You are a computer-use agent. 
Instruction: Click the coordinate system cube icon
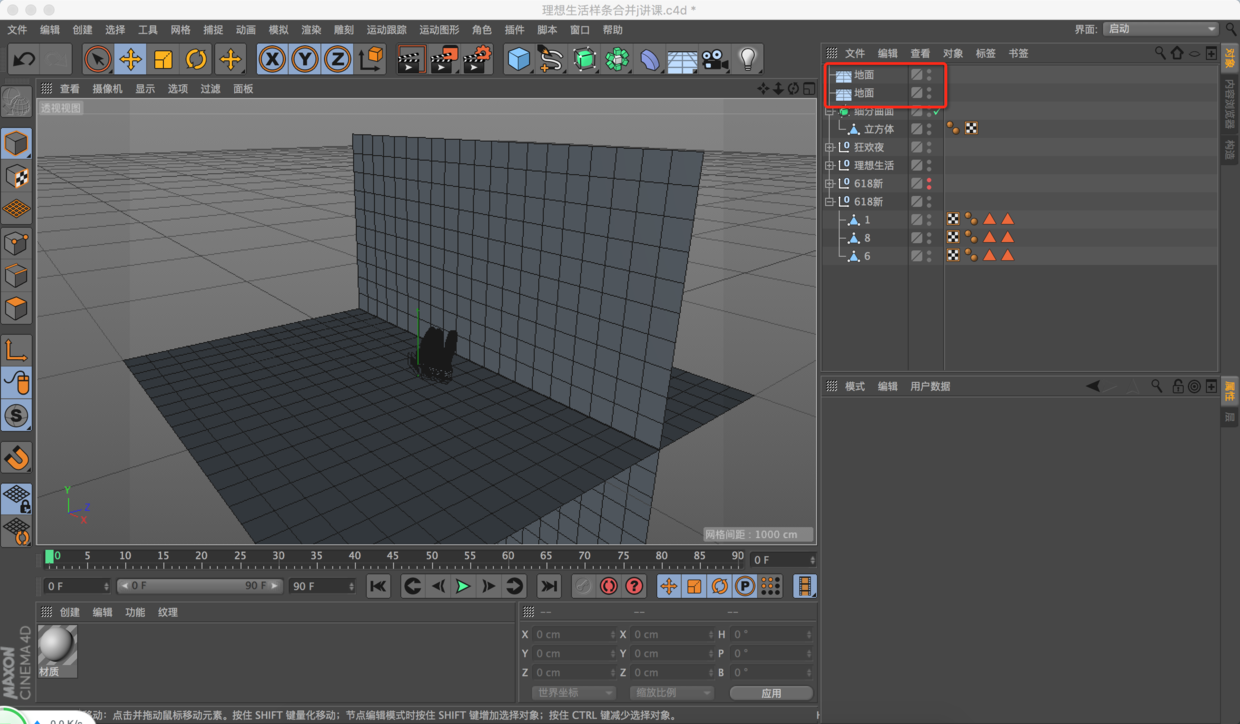[x=371, y=59]
